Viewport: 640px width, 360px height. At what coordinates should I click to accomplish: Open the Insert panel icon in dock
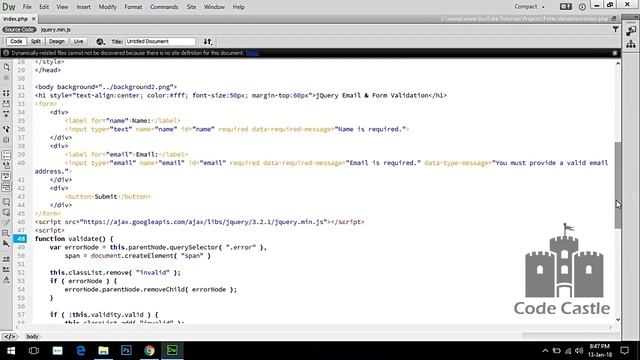click(x=631, y=31)
